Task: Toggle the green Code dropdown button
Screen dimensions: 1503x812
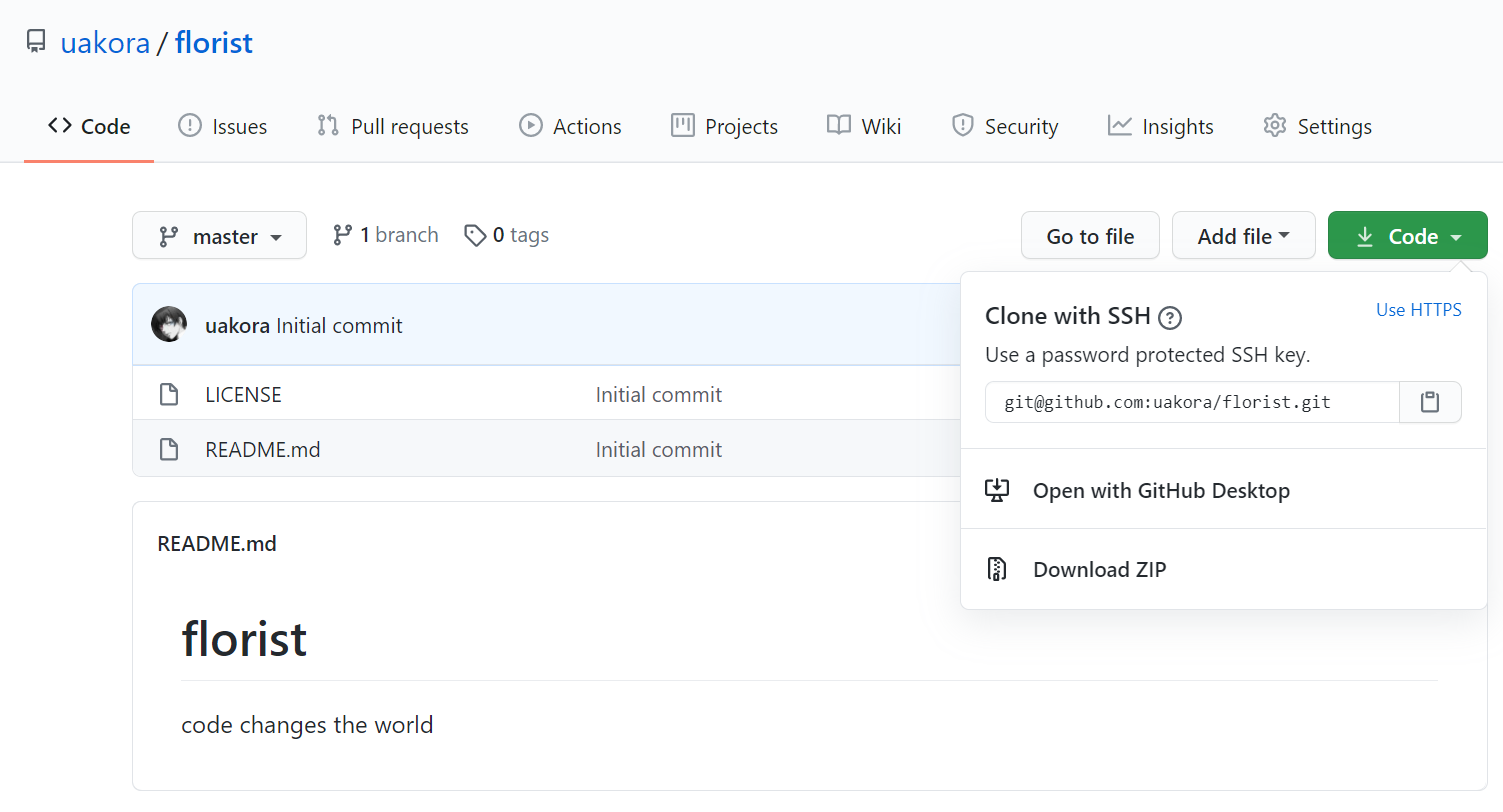Action: pyautogui.click(x=1408, y=236)
